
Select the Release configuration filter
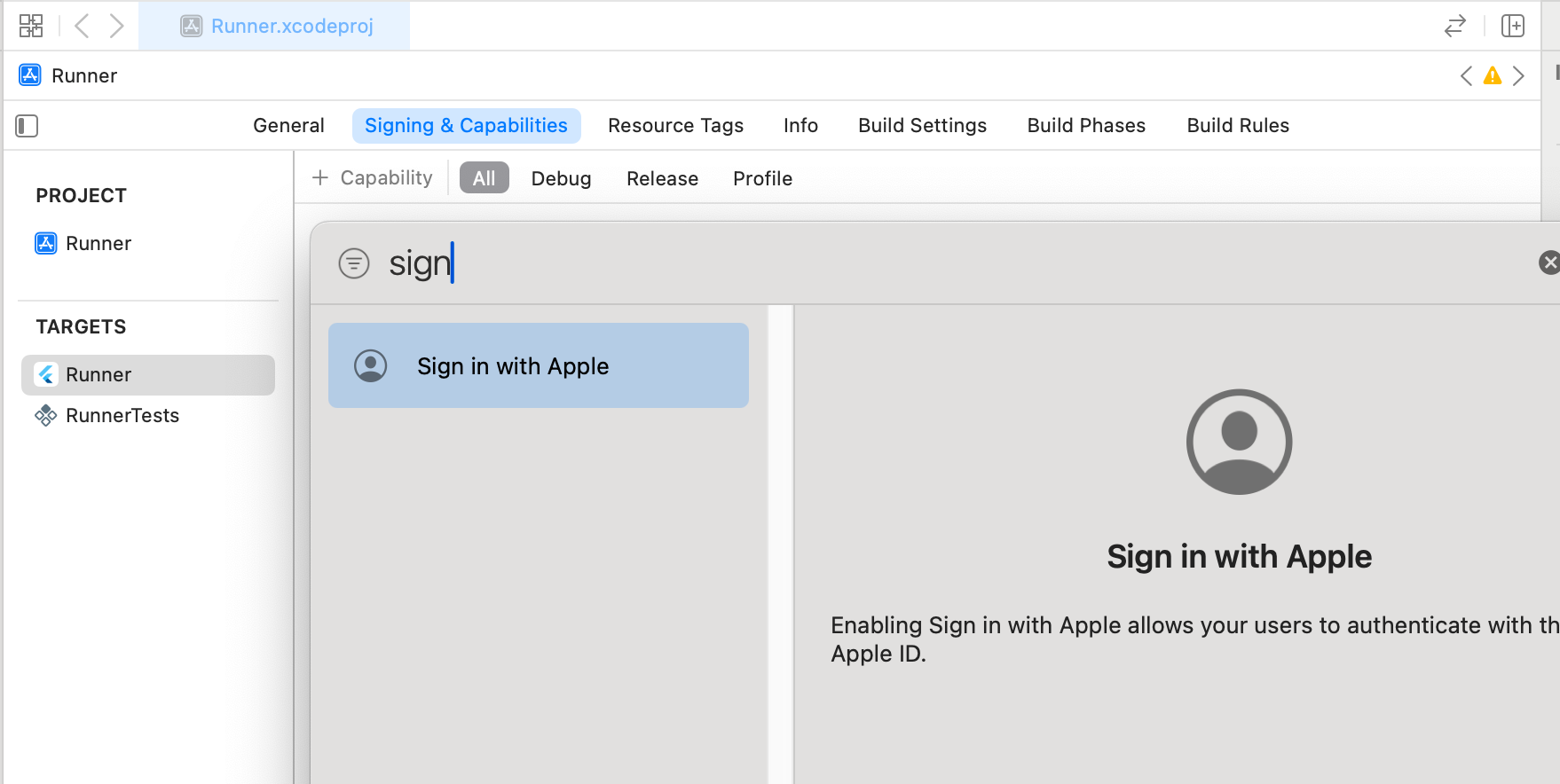pyautogui.click(x=662, y=178)
